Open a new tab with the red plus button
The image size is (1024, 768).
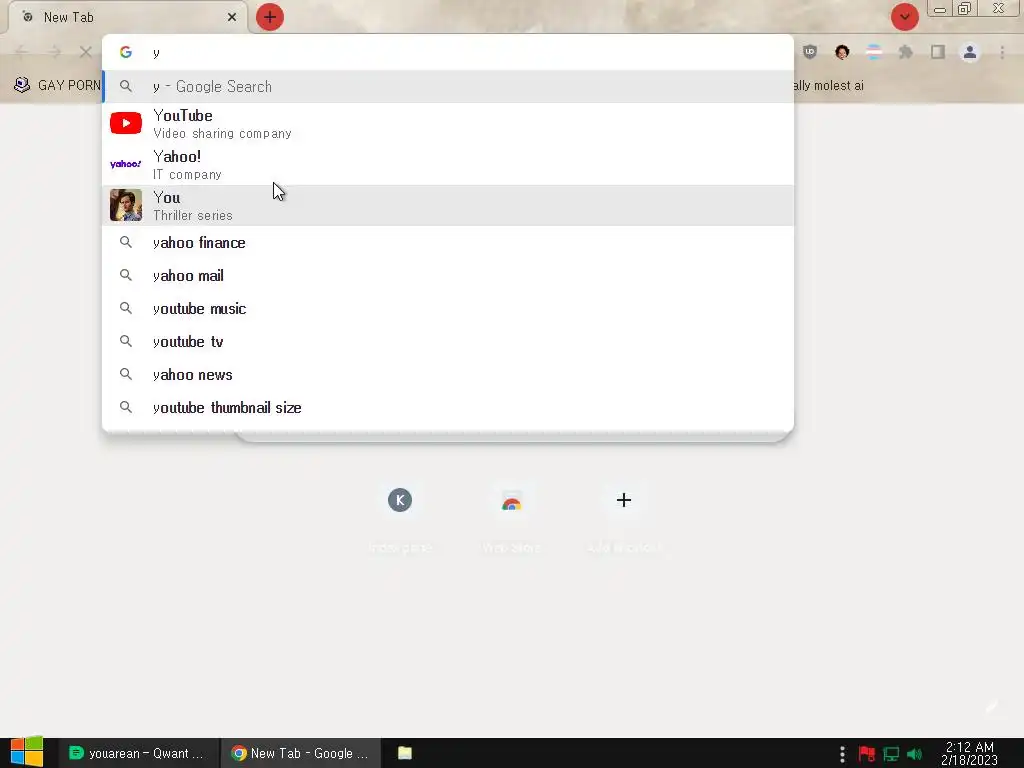[270, 17]
